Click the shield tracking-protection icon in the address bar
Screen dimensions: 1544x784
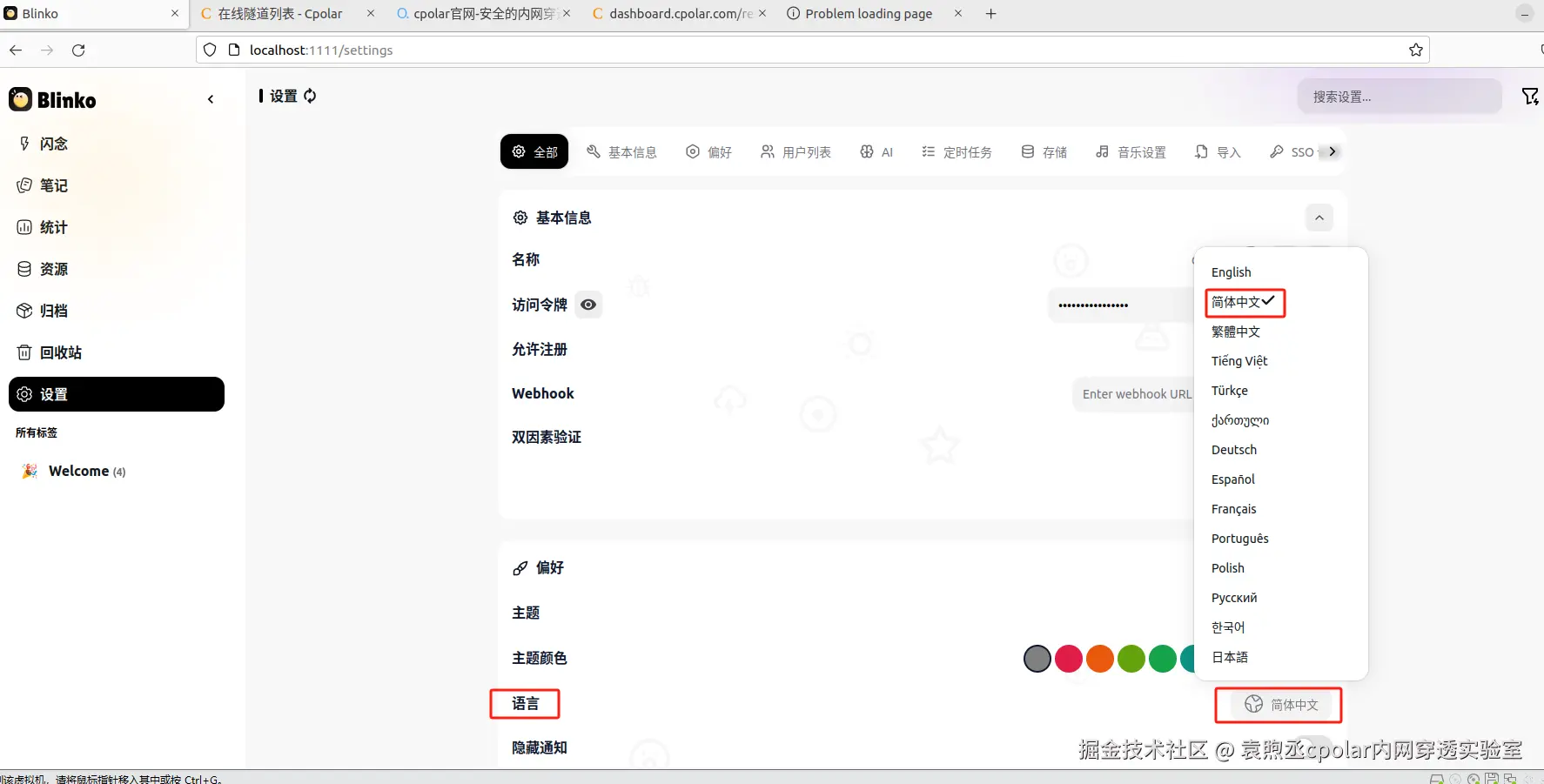point(210,50)
